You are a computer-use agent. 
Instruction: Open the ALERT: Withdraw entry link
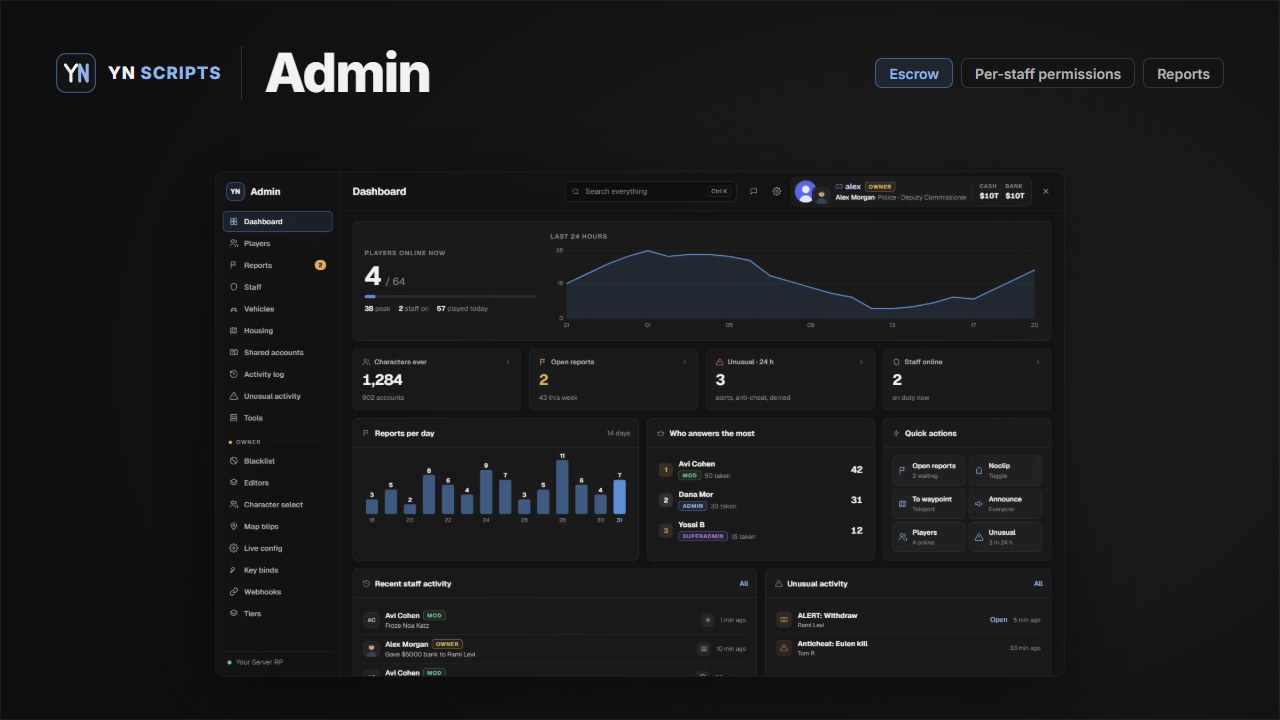998,620
